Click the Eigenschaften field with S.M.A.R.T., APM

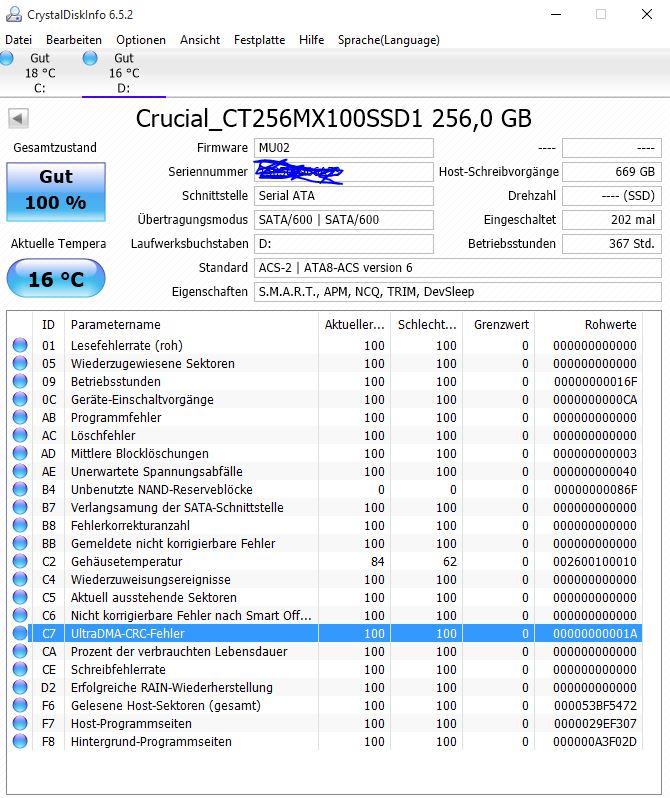click(458, 292)
